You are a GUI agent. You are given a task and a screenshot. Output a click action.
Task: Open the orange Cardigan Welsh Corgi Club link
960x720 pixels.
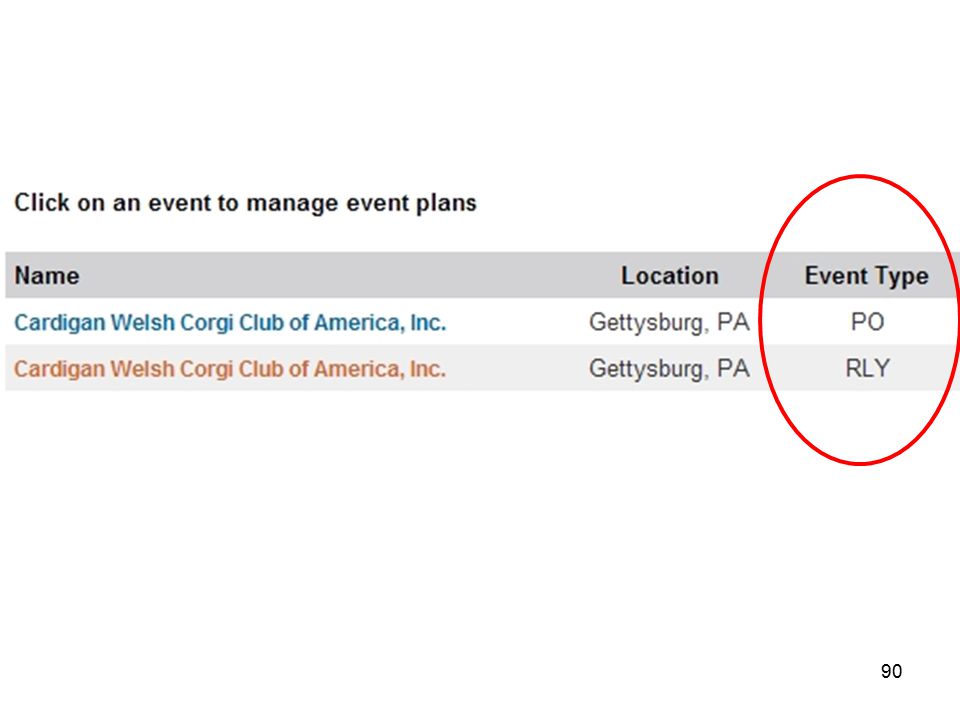[x=230, y=369]
